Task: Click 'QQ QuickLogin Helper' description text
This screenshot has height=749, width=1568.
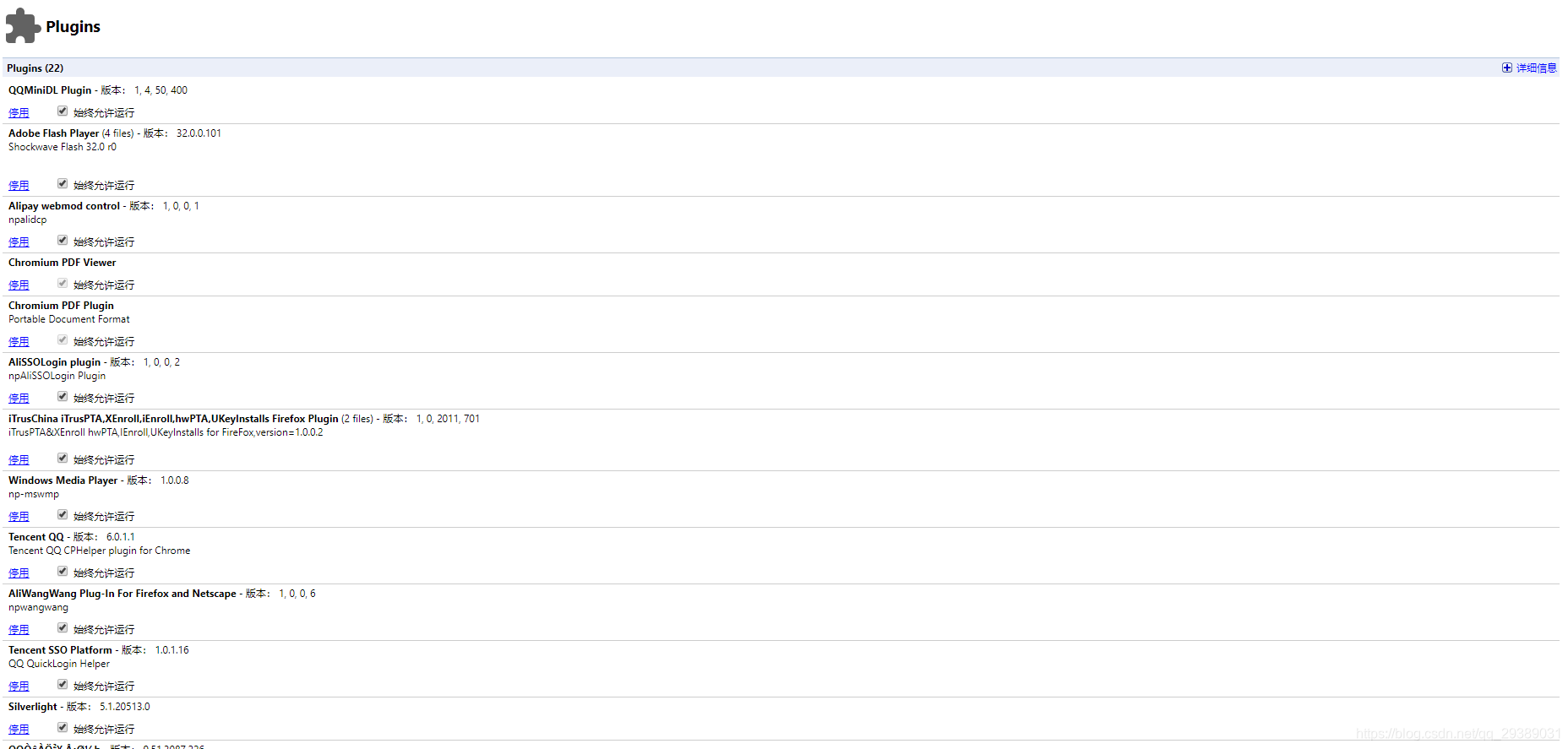Action: tap(59, 664)
